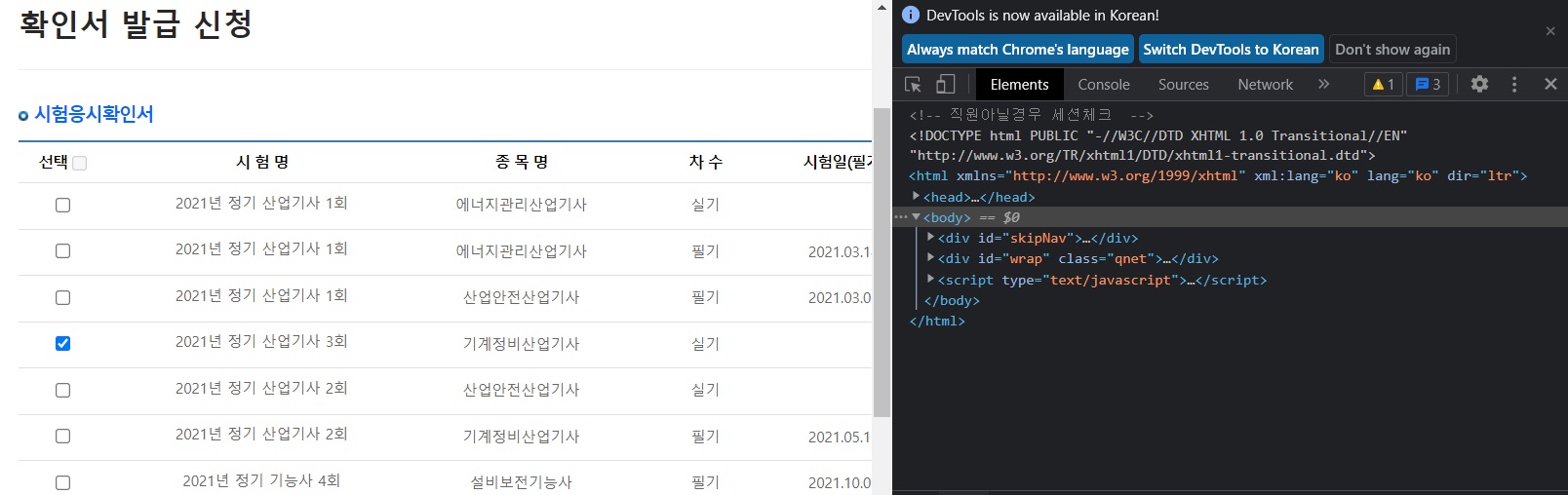Dismiss the DevTools language notification
1568x495 pixels.
click(1550, 31)
